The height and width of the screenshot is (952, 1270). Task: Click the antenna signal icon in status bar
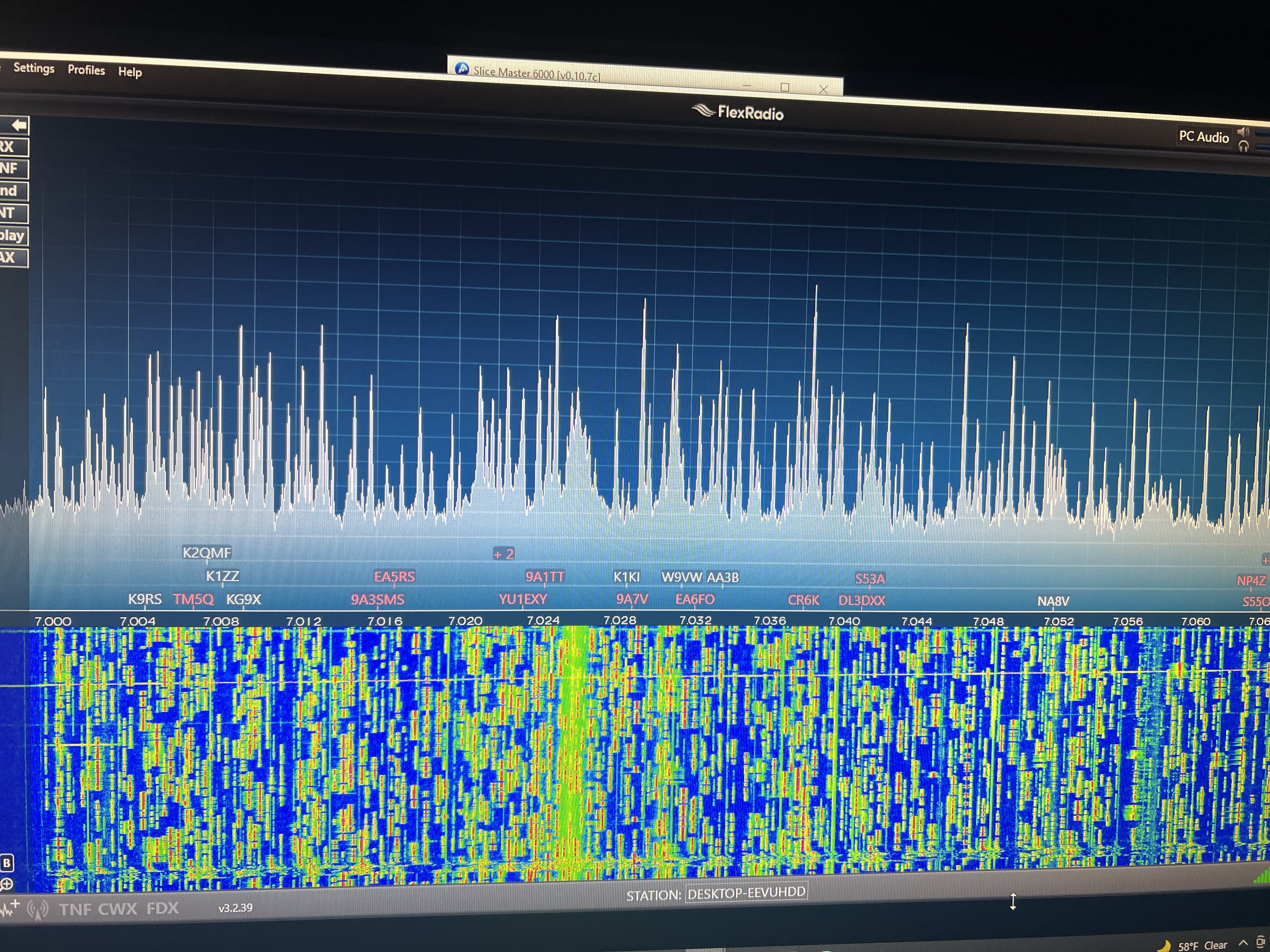[38, 909]
